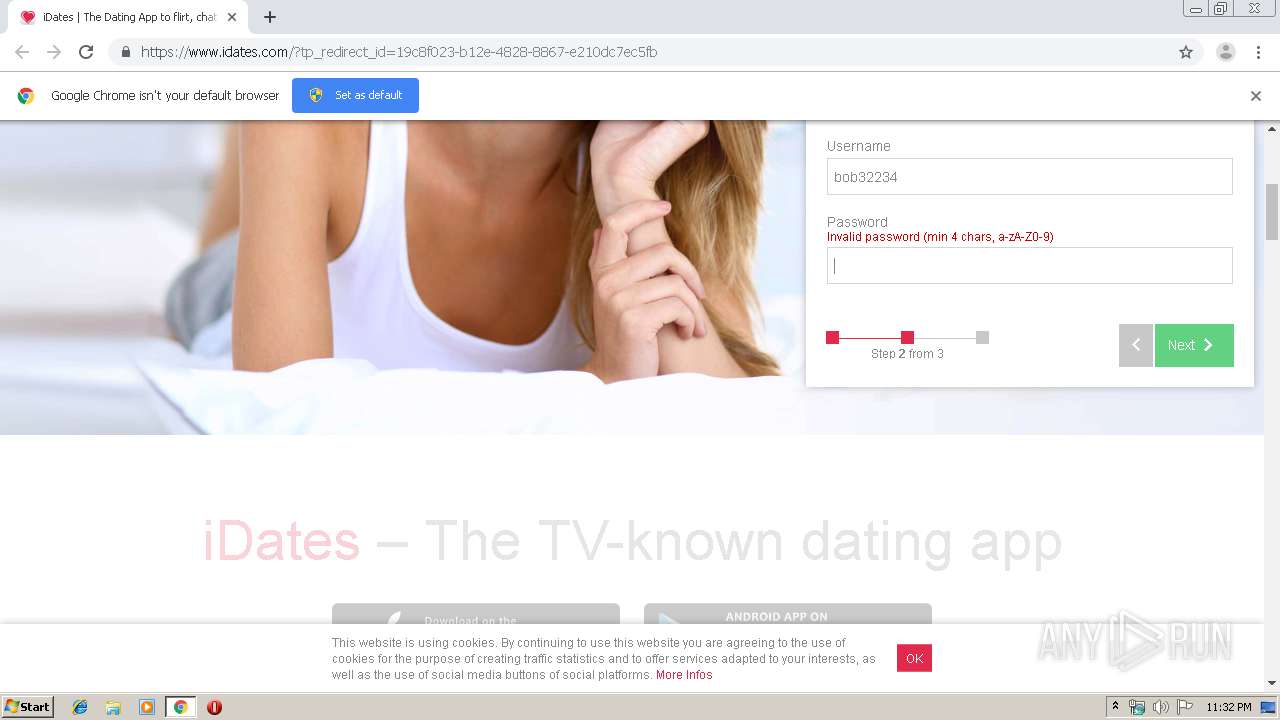
Task: Click the Android app download badge
Action: (x=788, y=614)
